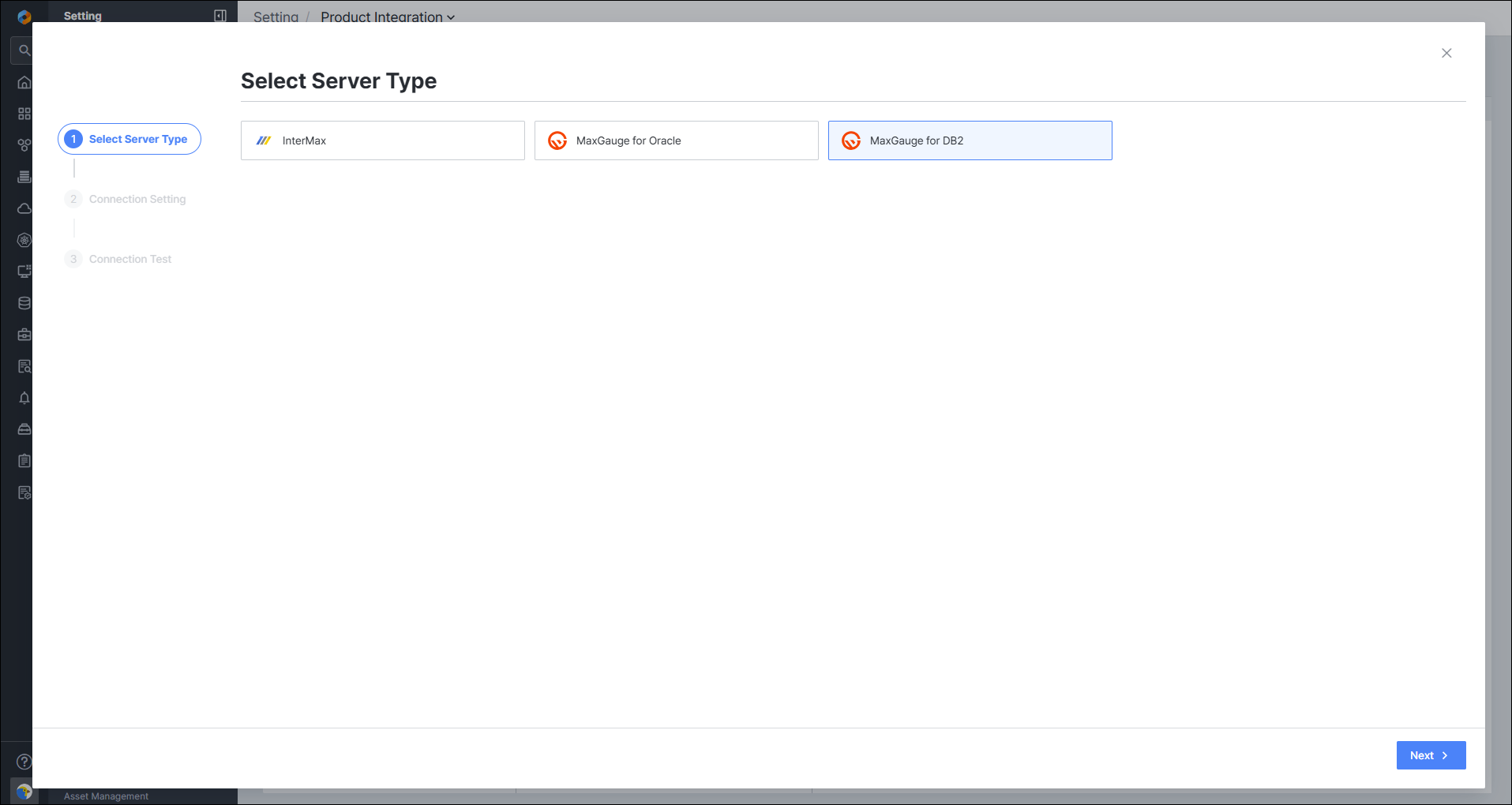Close the Select Server Type dialog
The width and height of the screenshot is (1512, 805).
[x=1446, y=53]
